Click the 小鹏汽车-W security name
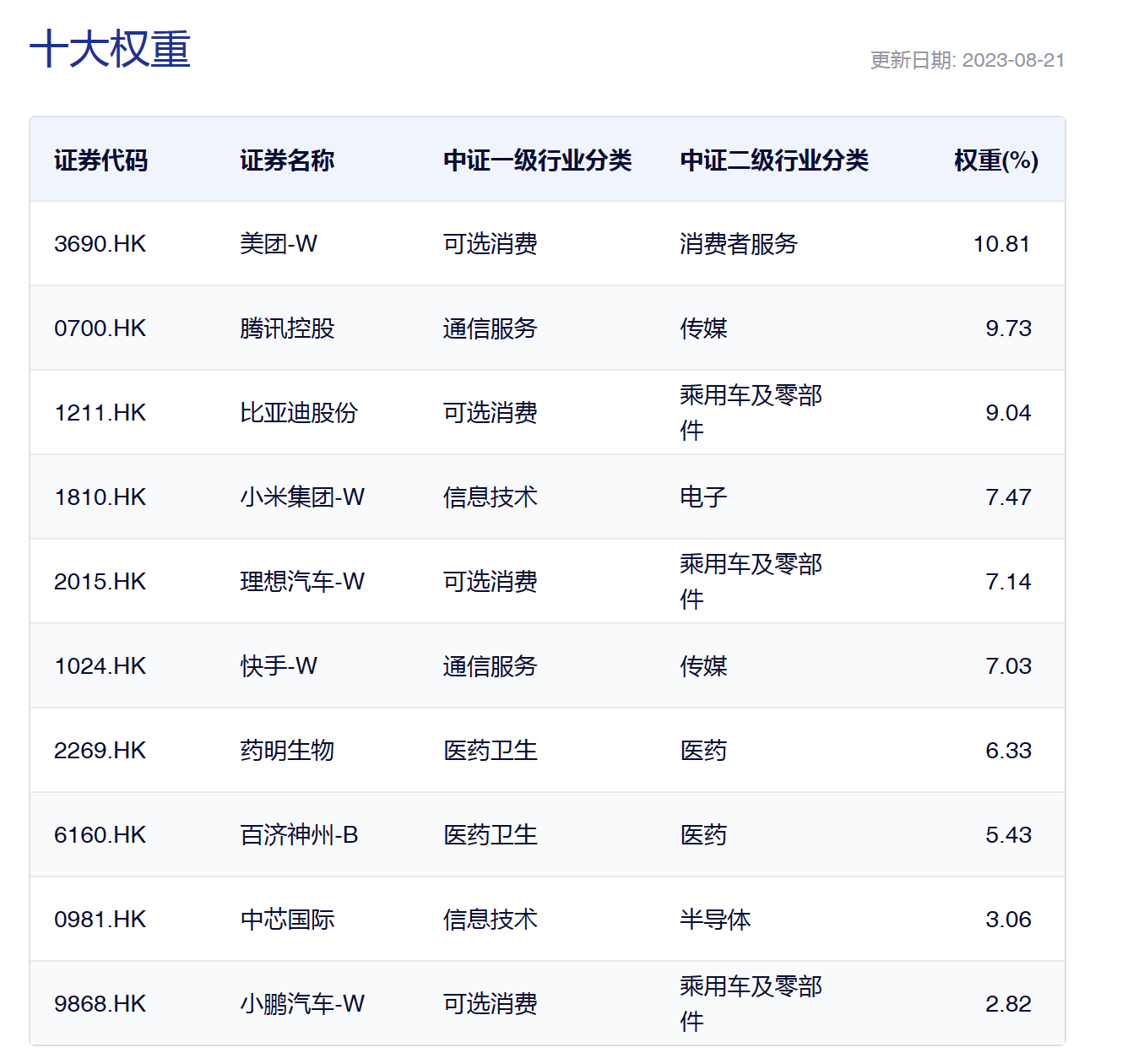This screenshot has width=1133, height=1064. tap(302, 1004)
